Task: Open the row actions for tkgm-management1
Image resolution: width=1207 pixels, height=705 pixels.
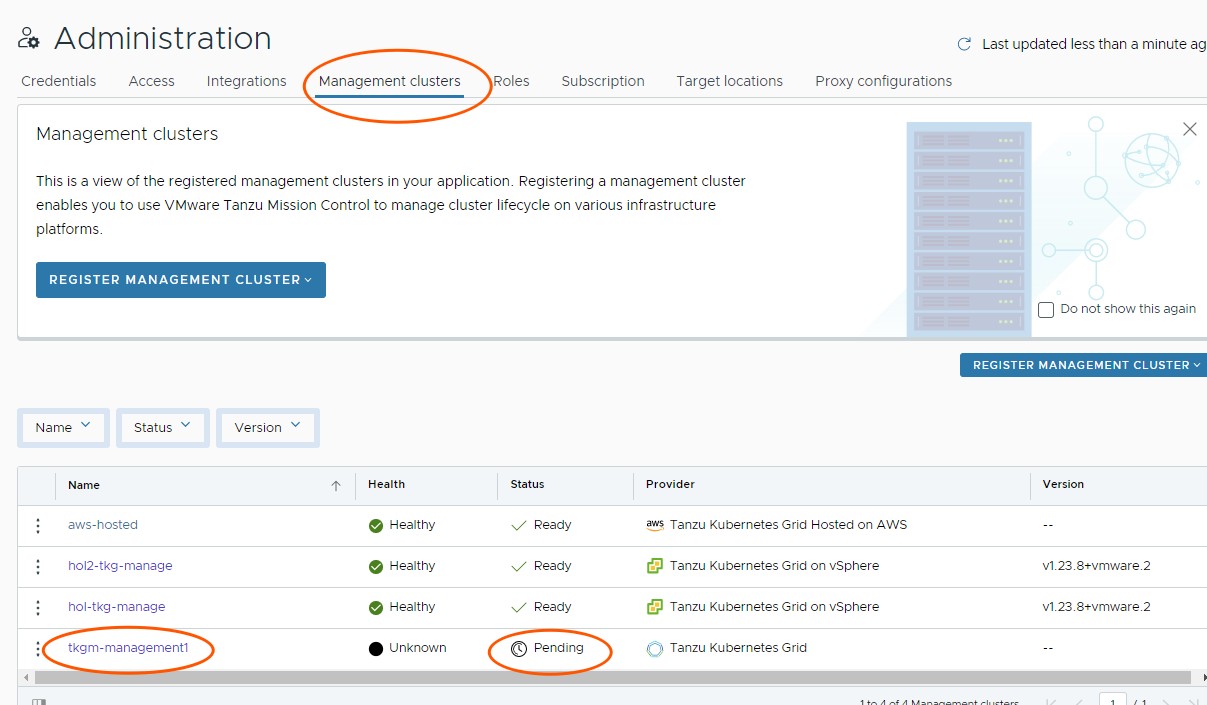Action: pos(38,648)
